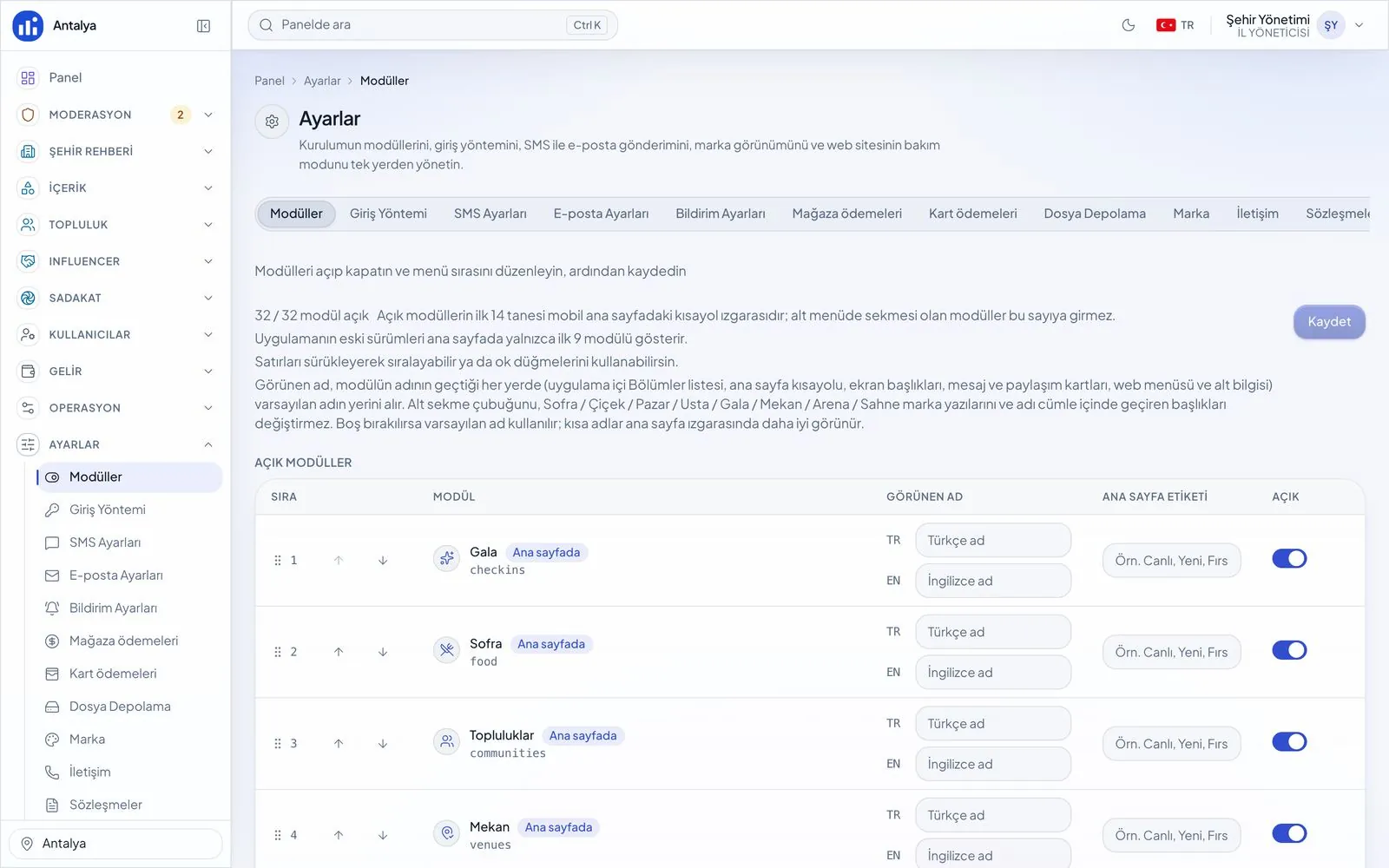Screen dimensions: 1389x868
Task: Open the Dosya Depolama tab
Action: tap(1095, 214)
